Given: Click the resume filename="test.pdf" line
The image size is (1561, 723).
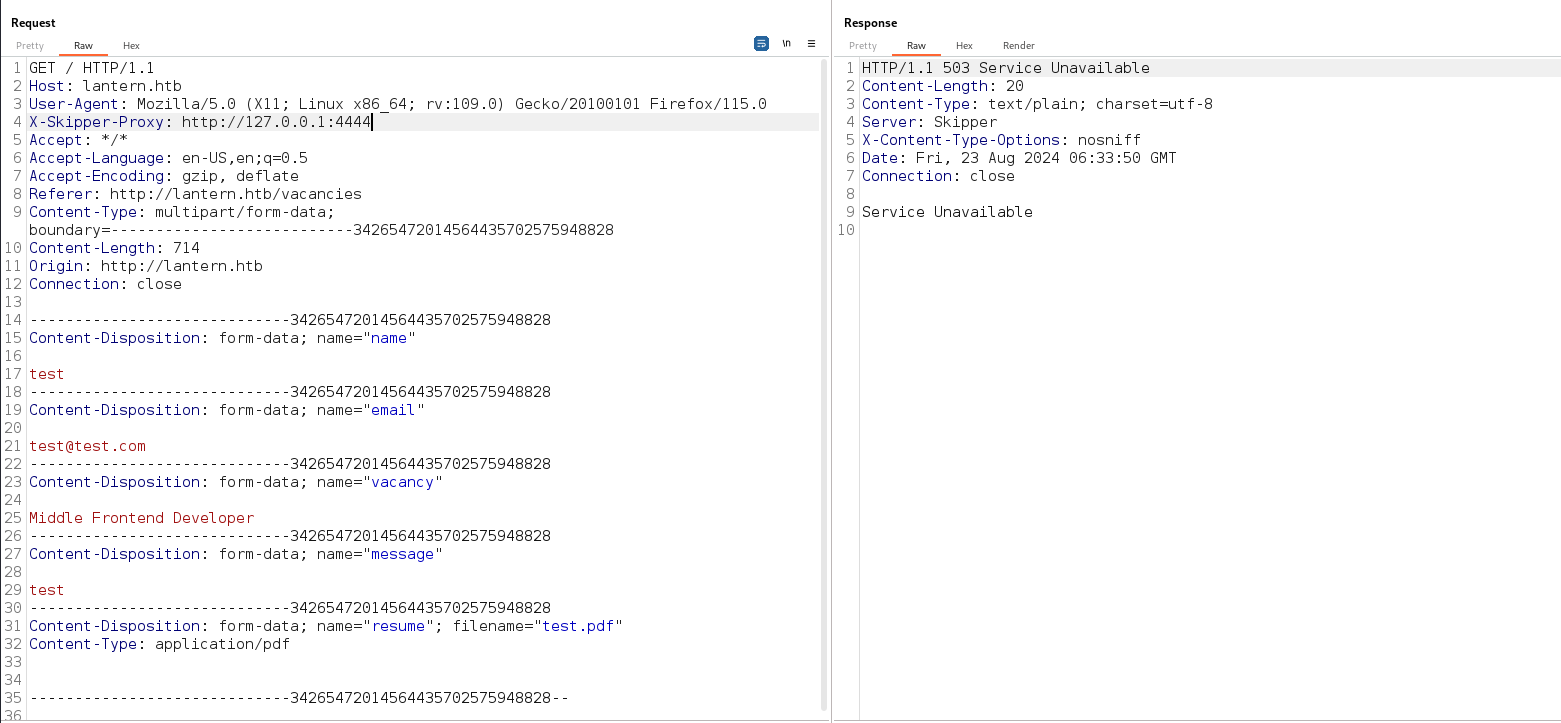Looking at the screenshot, I should (x=326, y=626).
